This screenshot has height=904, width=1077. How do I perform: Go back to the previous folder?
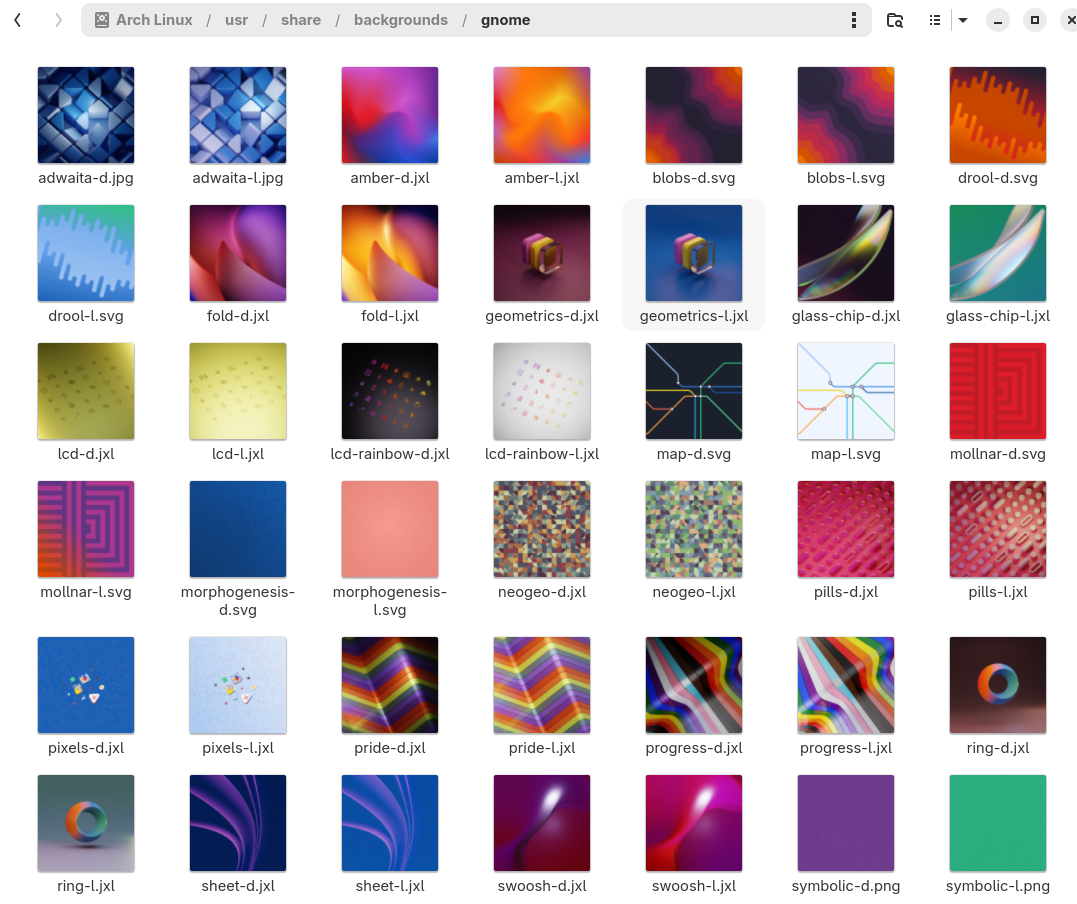(x=18, y=21)
